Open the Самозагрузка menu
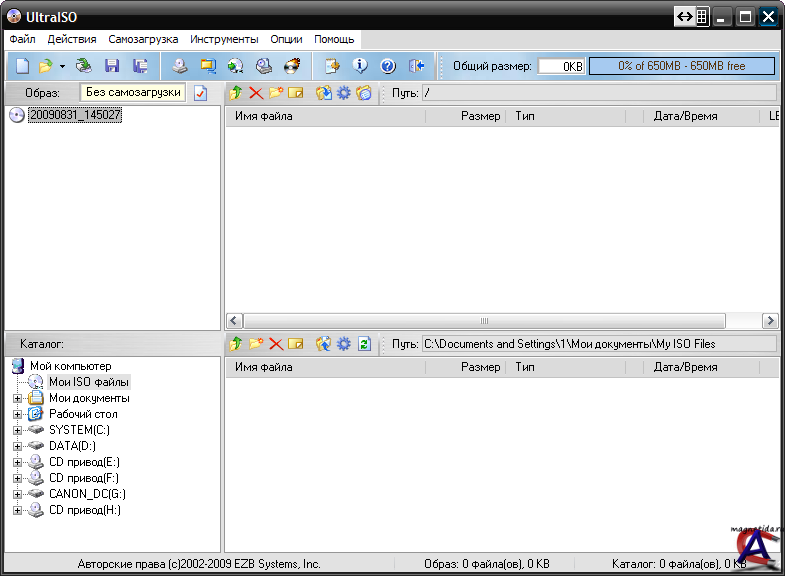Viewport: 785px width, 576px height. (143, 39)
